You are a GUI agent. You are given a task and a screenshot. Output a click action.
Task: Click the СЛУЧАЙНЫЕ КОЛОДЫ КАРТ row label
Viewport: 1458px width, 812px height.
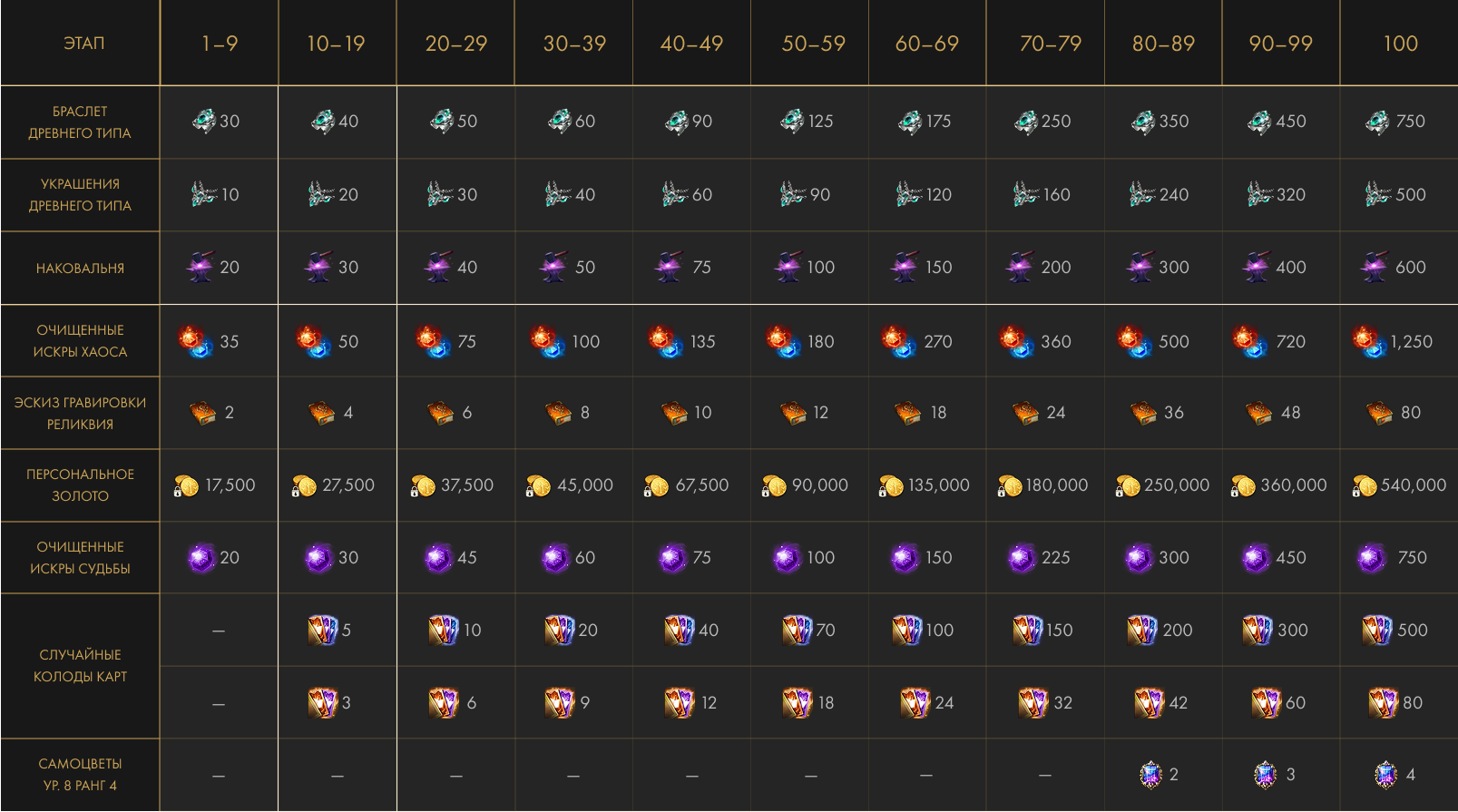(x=80, y=666)
